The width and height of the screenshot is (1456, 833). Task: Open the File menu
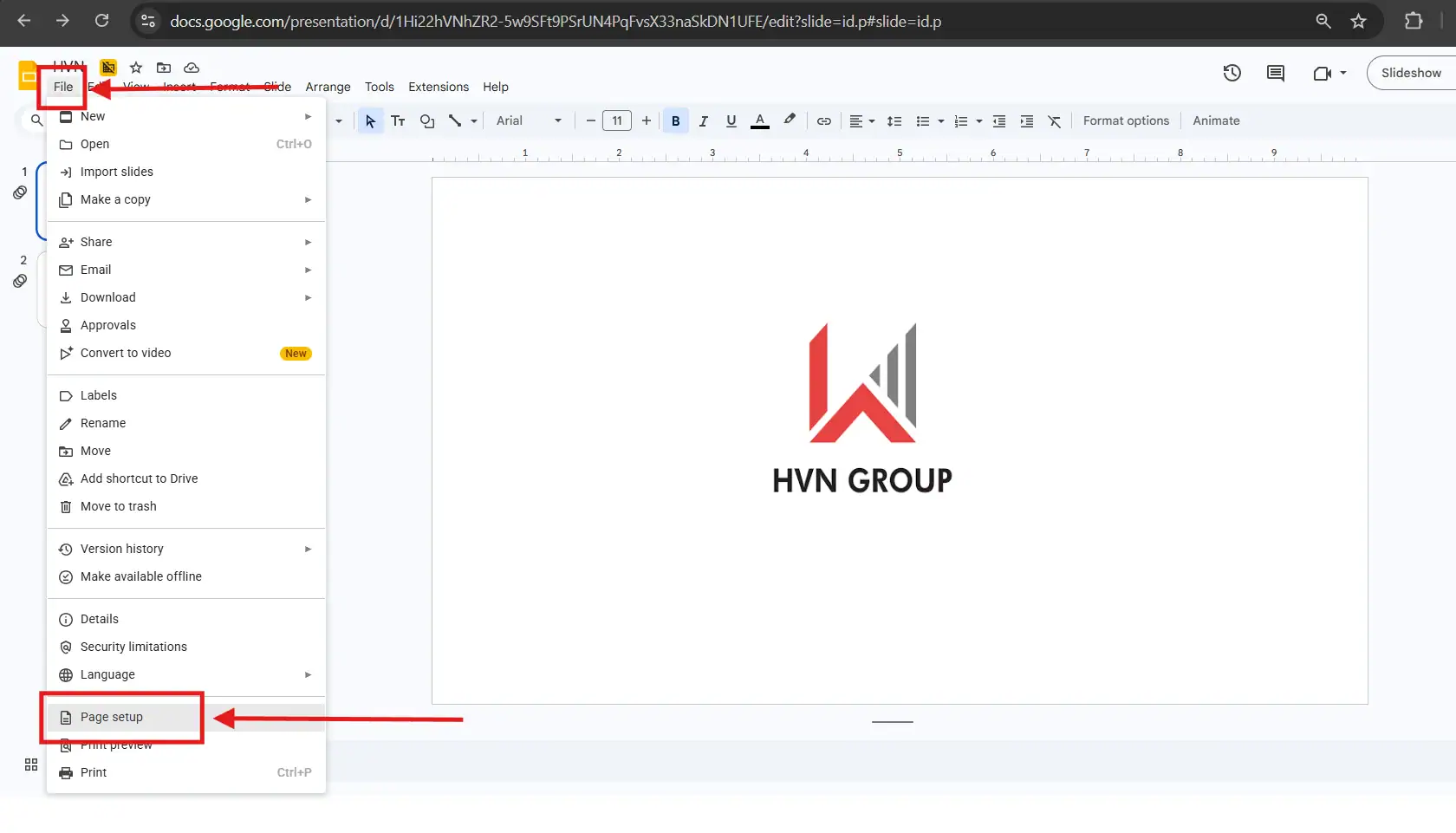(x=63, y=87)
